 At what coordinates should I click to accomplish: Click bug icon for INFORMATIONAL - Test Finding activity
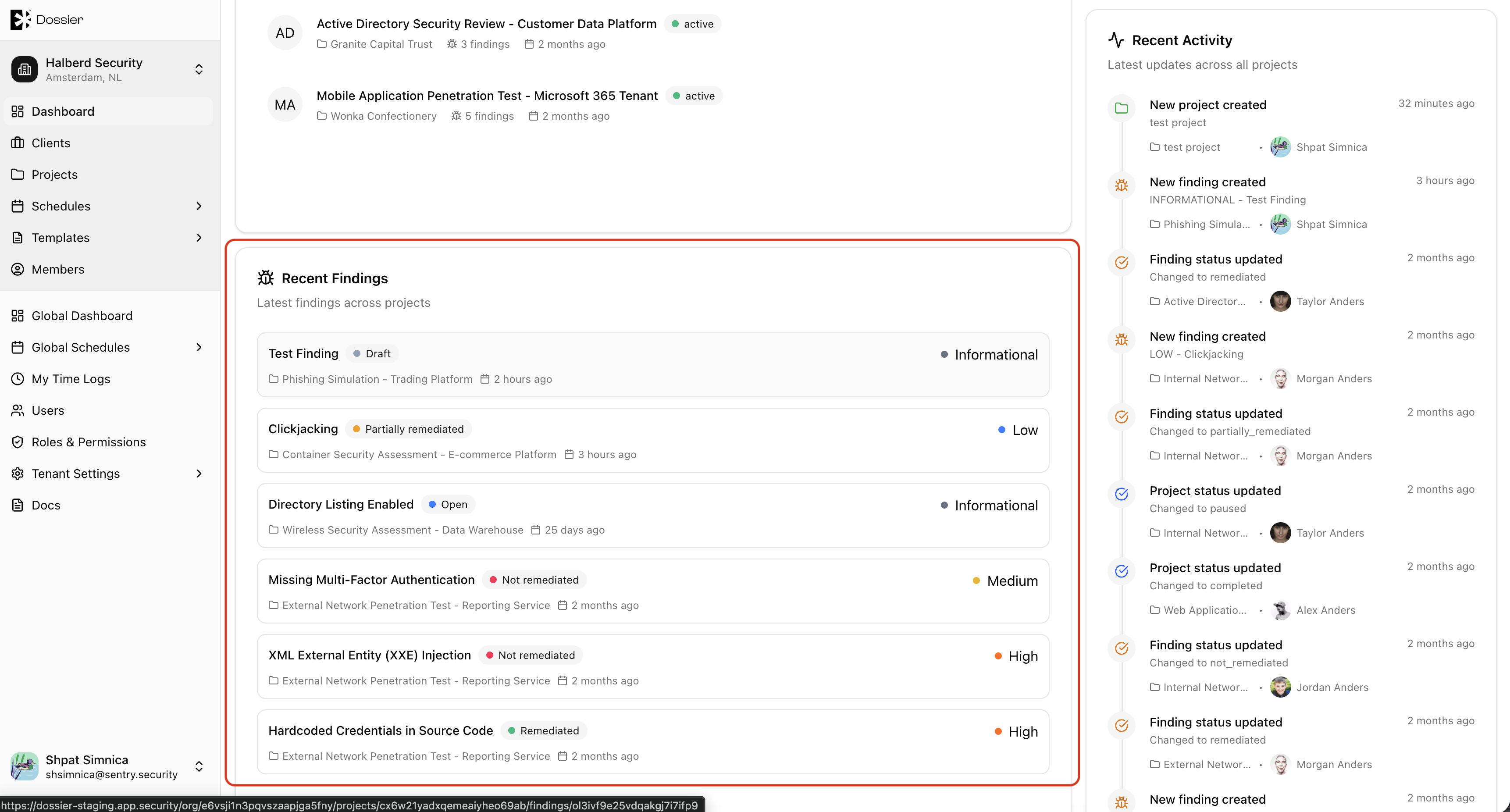[x=1122, y=185]
